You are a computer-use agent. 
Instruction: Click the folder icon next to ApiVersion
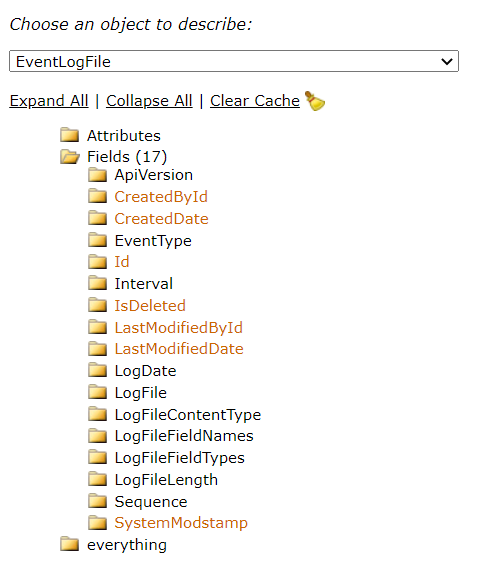(x=97, y=175)
